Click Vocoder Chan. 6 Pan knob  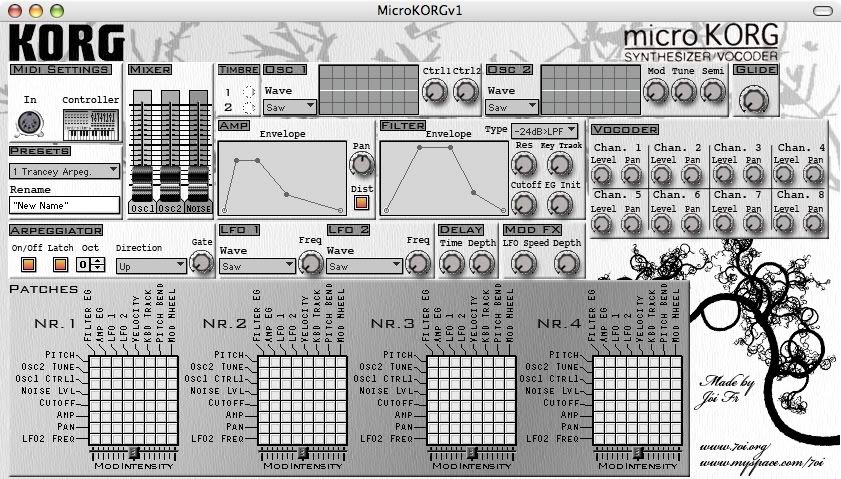click(691, 224)
